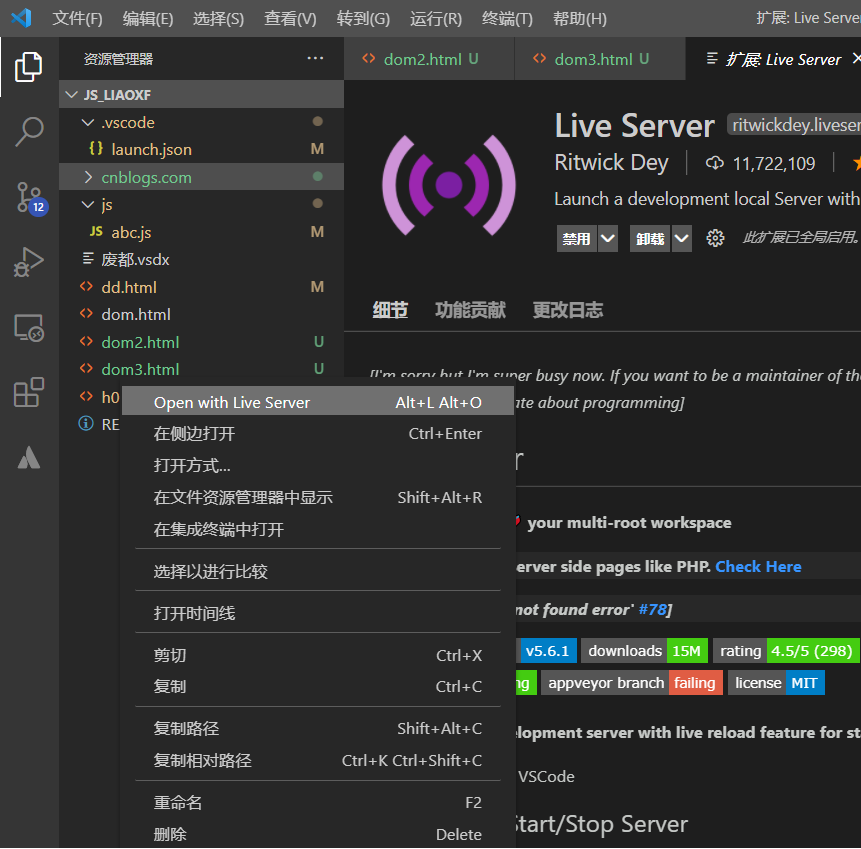Switch to the dom3.html editor tab
861x849 pixels.
[600, 59]
